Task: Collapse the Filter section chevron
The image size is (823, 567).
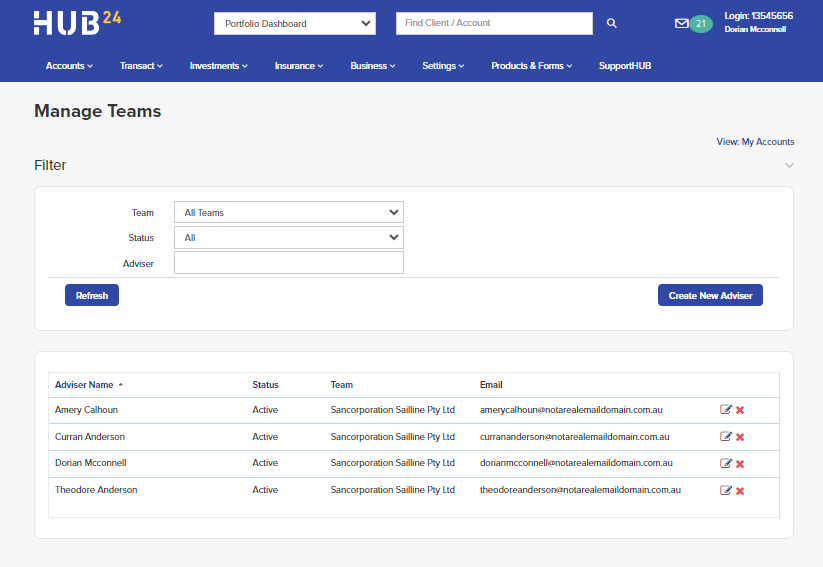Action: [x=789, y=165]
